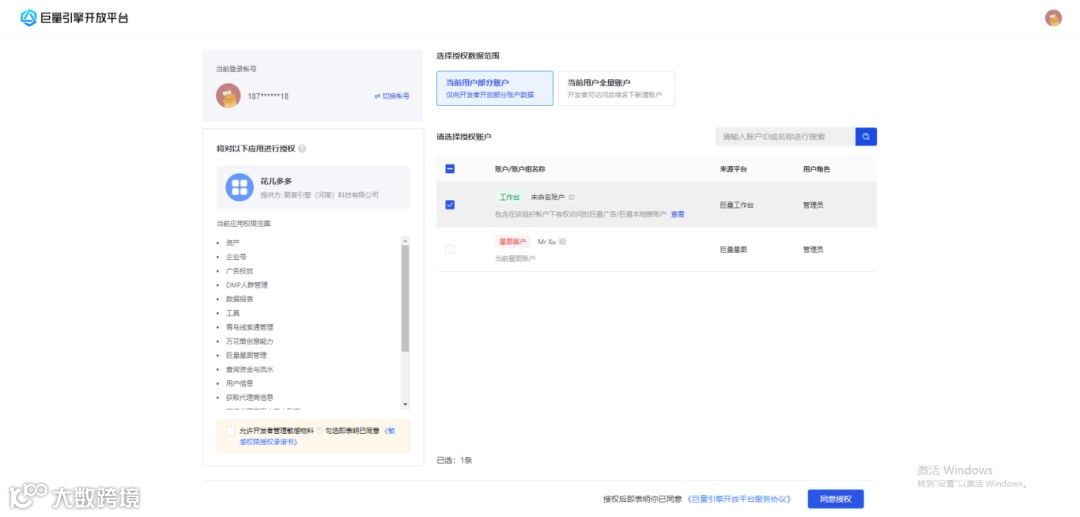
Task: Click the permission list scrollbar thumb
Action: [x=405, y=298]
